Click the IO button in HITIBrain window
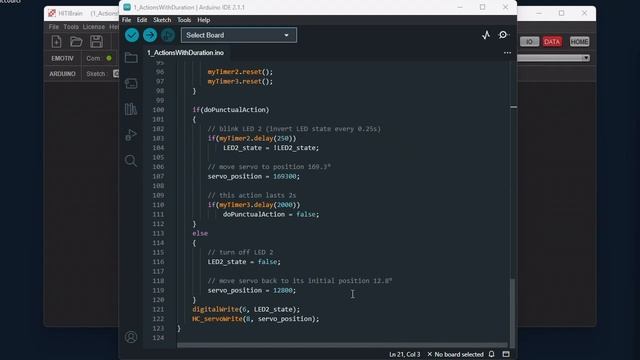Image resolution: width=640 pixels, height=360 pixels. coord(529,42)
